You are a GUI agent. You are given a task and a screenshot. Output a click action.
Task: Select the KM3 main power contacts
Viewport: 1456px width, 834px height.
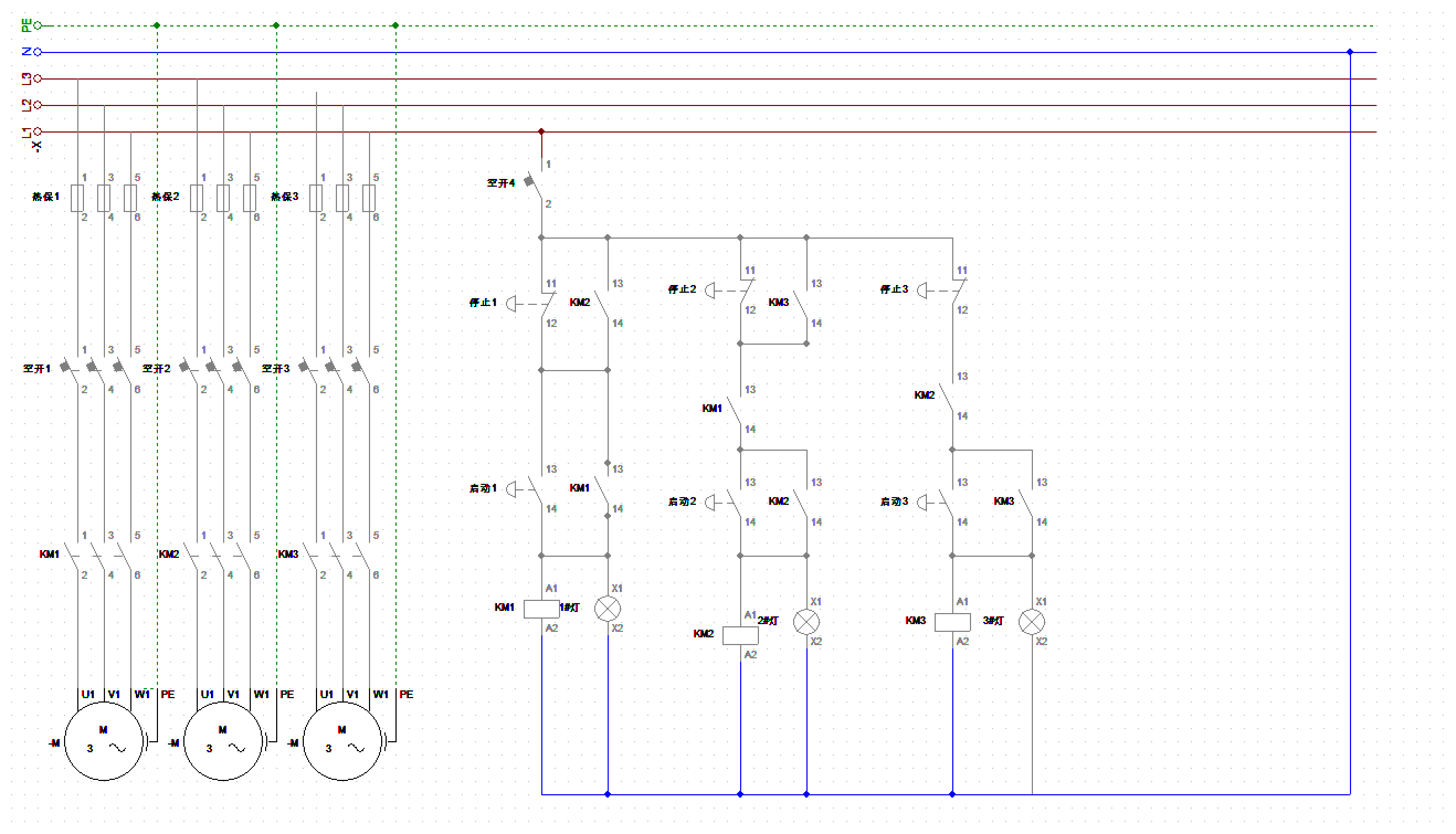[337, 556]
